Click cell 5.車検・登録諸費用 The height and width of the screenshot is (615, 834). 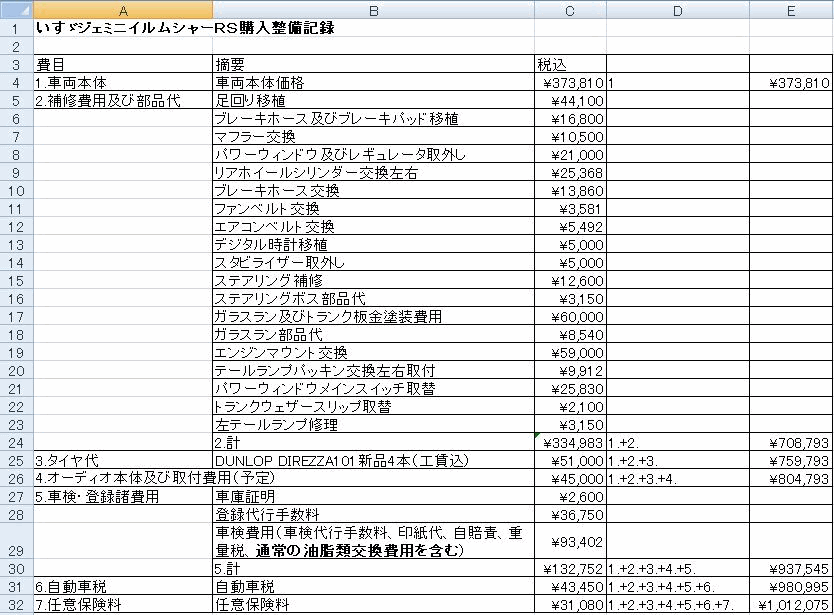[x=123, y=497]
